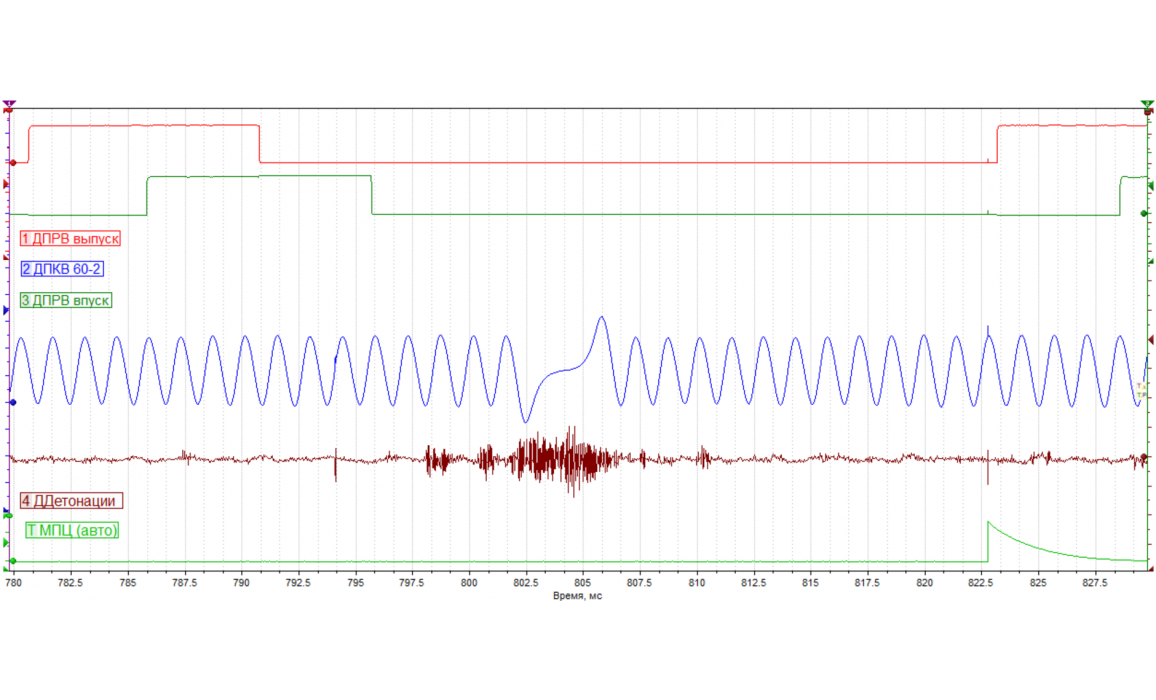Select the '4 ДДетонации' channel label
Image resolution: width=1156 pixels, height=700 pixels.
(72, 501)
